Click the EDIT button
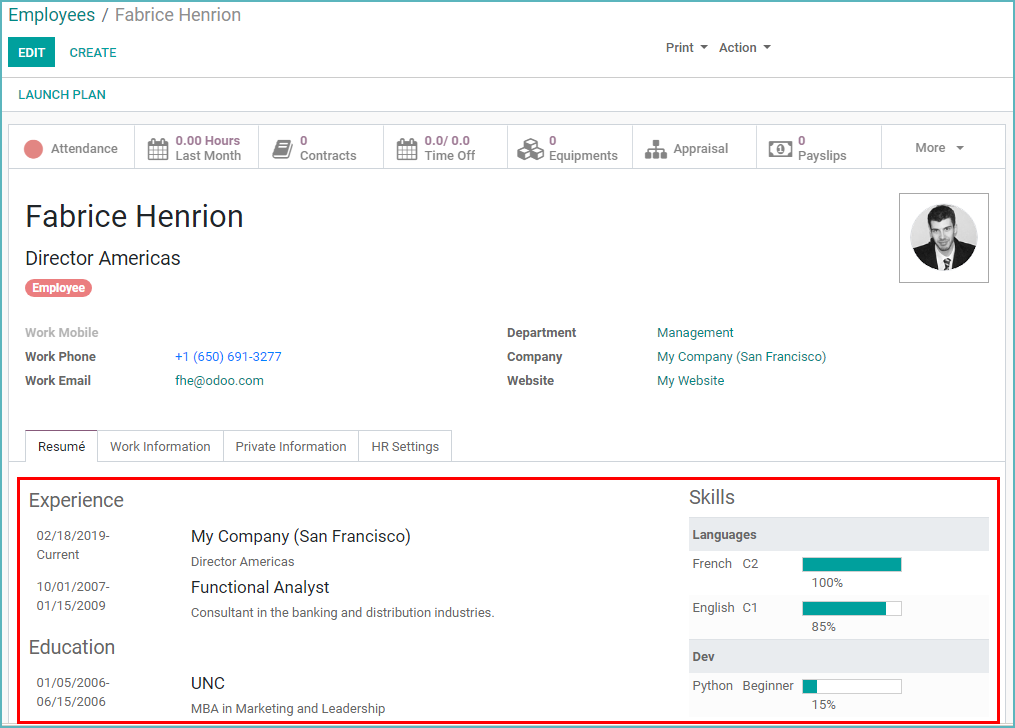Viewport: 1015px width, 728px height. click(x=31, y=51)
